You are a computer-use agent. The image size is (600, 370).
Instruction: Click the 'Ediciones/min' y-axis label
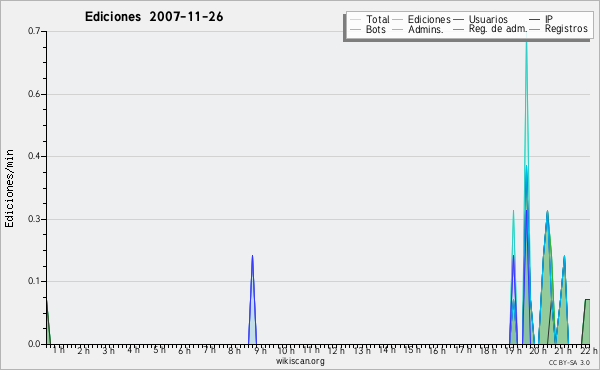tap(9, 188)
